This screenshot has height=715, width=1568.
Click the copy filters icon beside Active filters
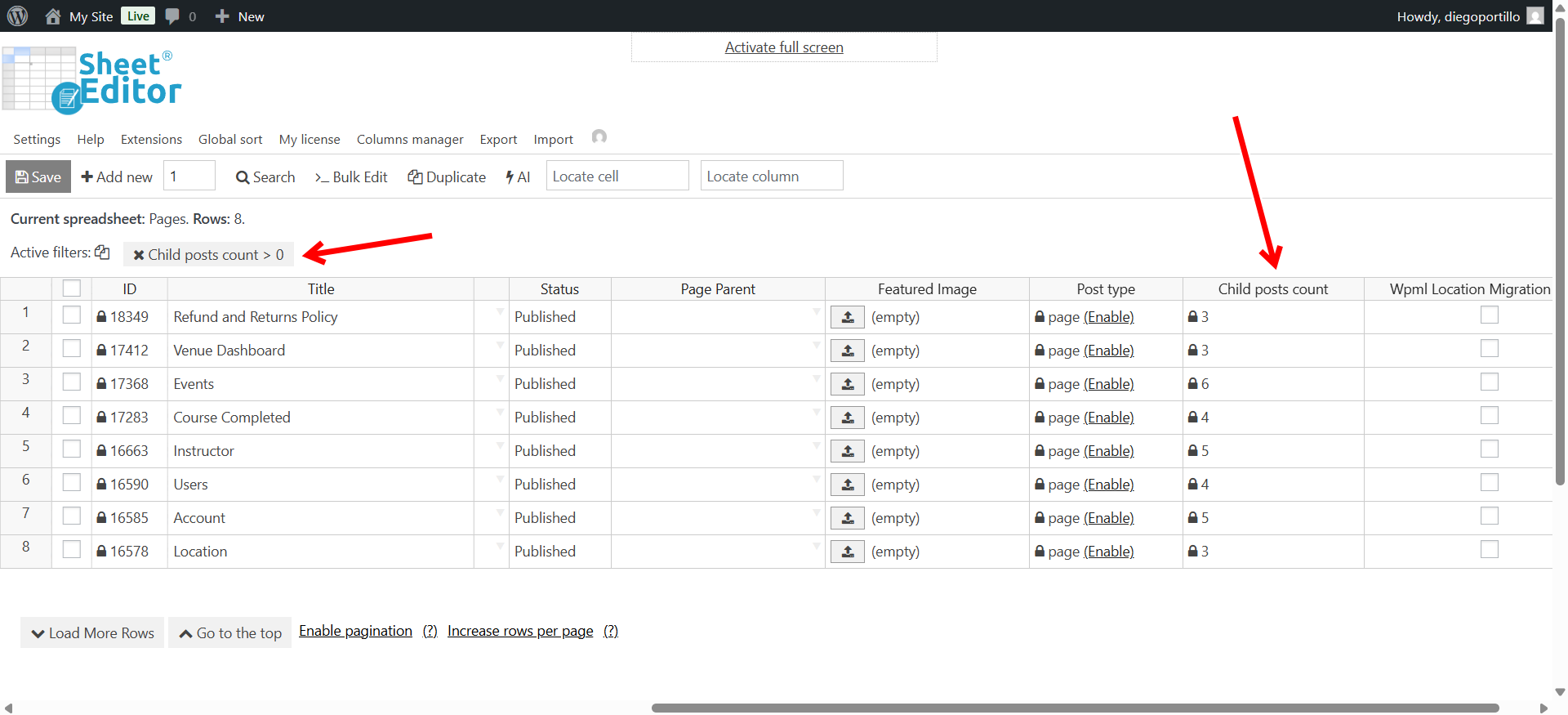click(102, 252)
